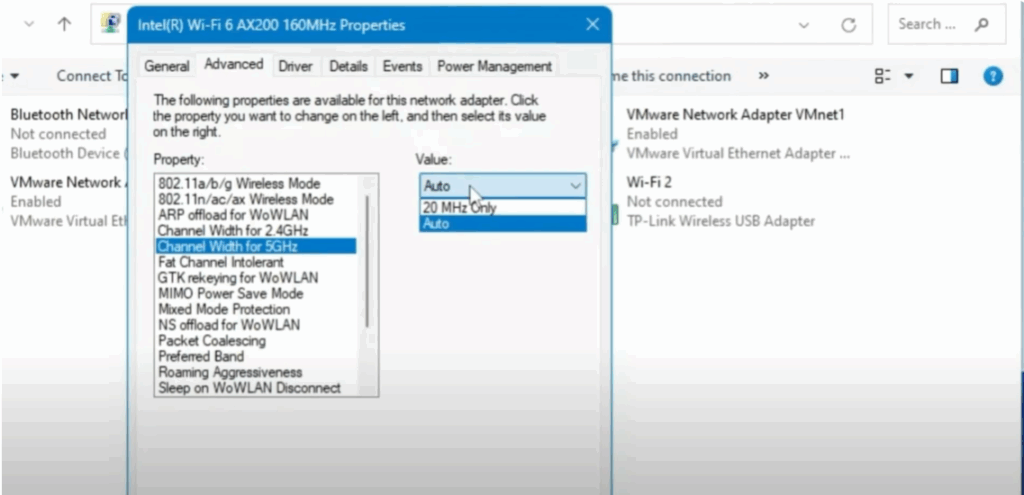Choose 20 MHz Only from Value list
Viewport: 1024px width, 495px height.
point(503,208)
